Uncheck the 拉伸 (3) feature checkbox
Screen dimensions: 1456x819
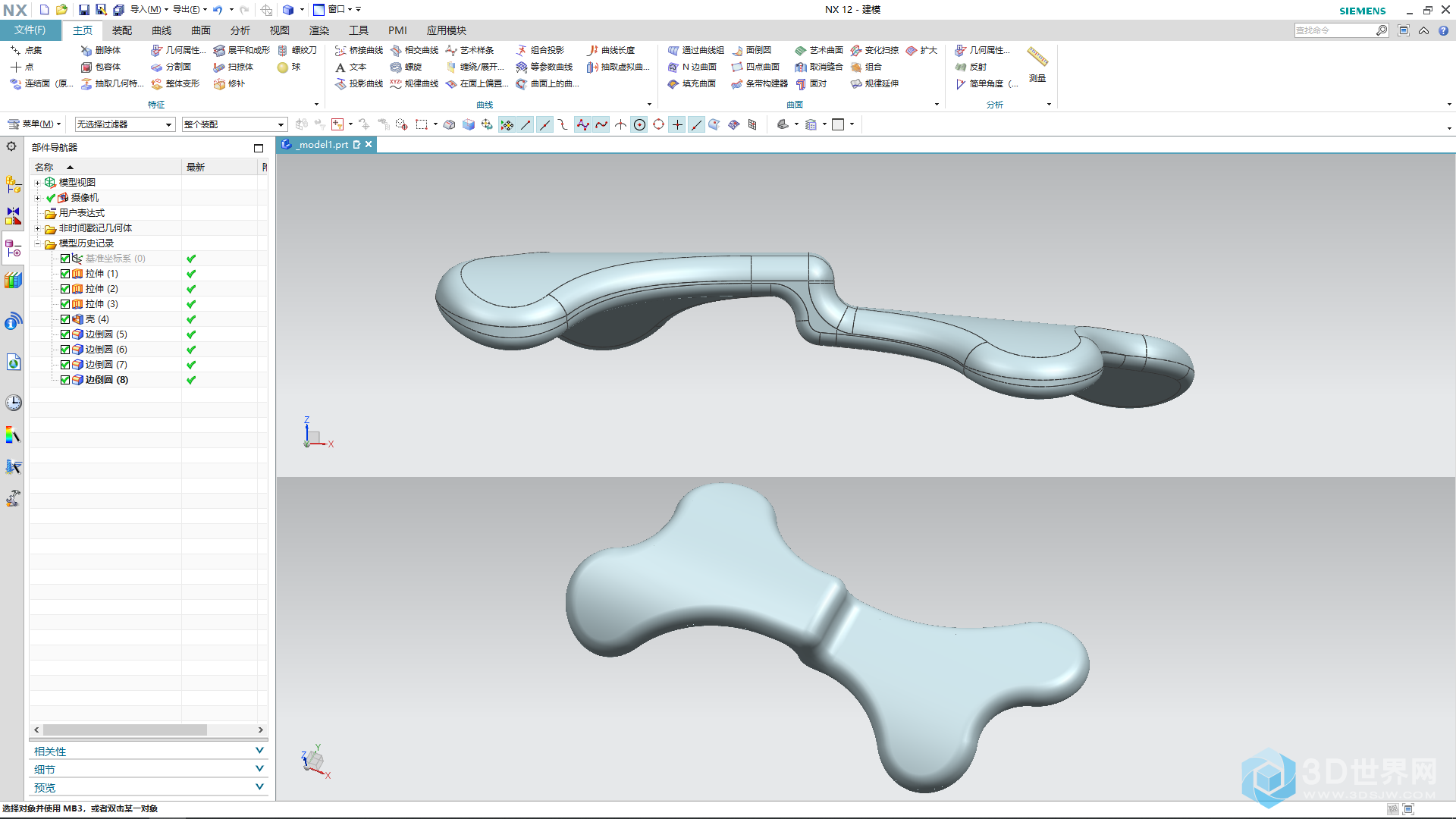pyautogui.click(x=65, y=304)
